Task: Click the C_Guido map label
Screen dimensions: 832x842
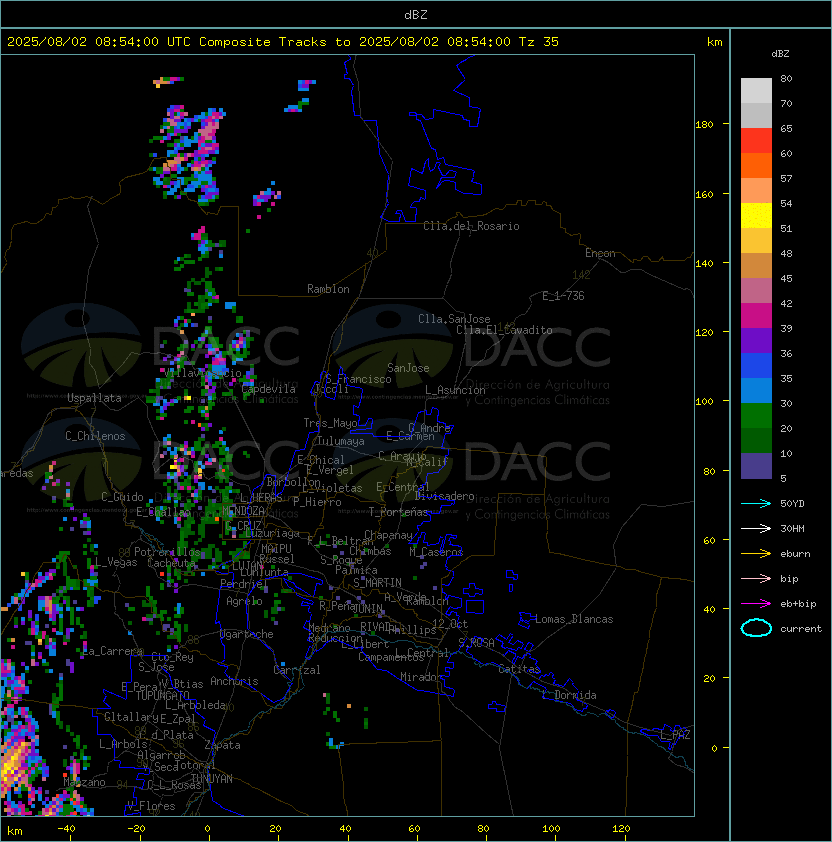Action: pos(122,497)
